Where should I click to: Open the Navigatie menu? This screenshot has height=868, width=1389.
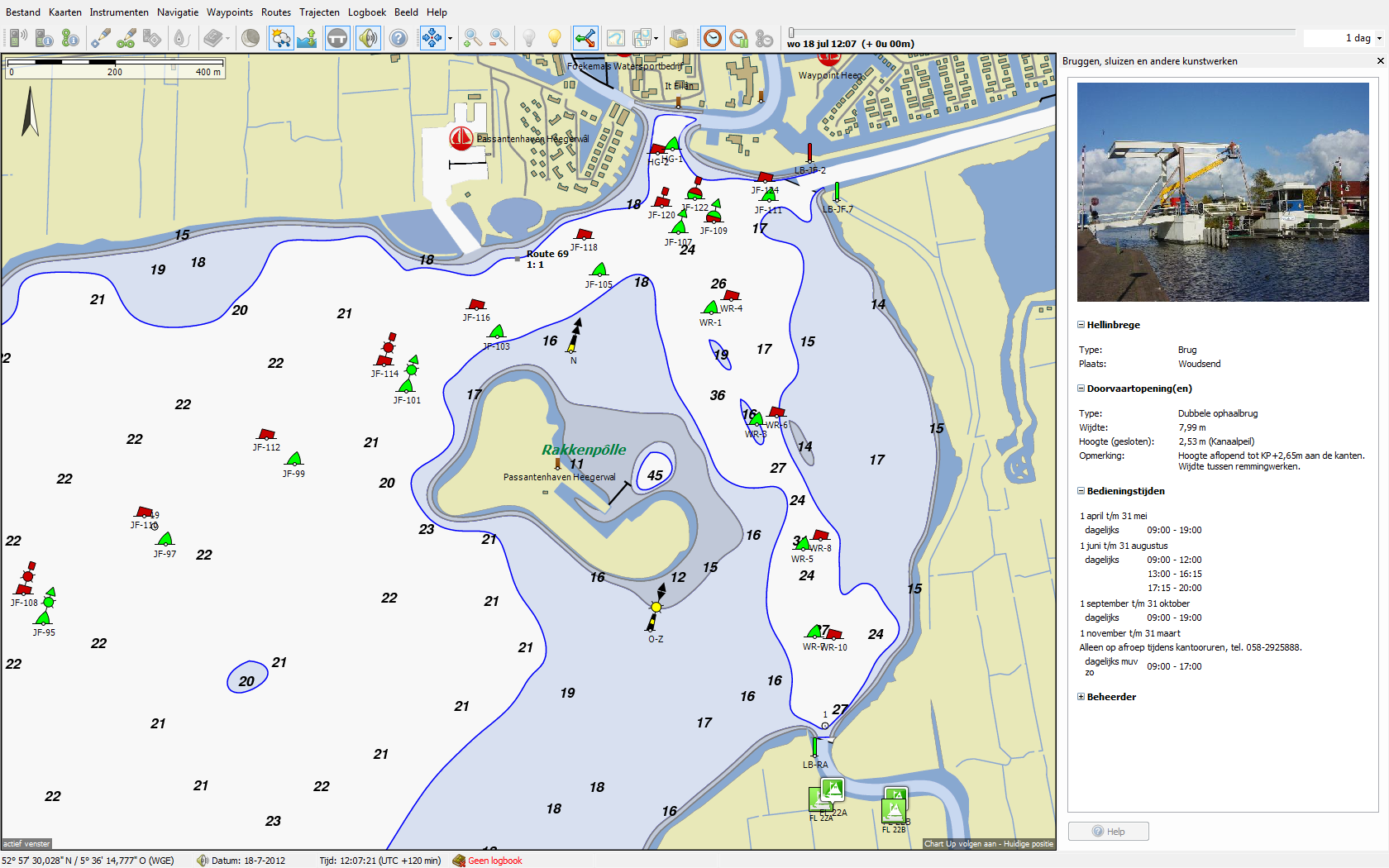pyautogui.click(x=178, y=12)
